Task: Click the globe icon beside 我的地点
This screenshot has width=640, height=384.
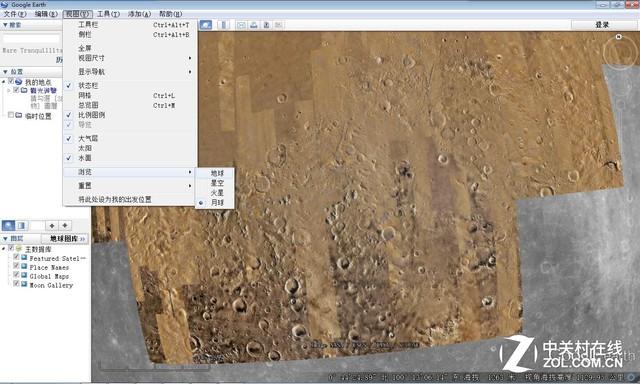Action: click(x=19, y=82)
